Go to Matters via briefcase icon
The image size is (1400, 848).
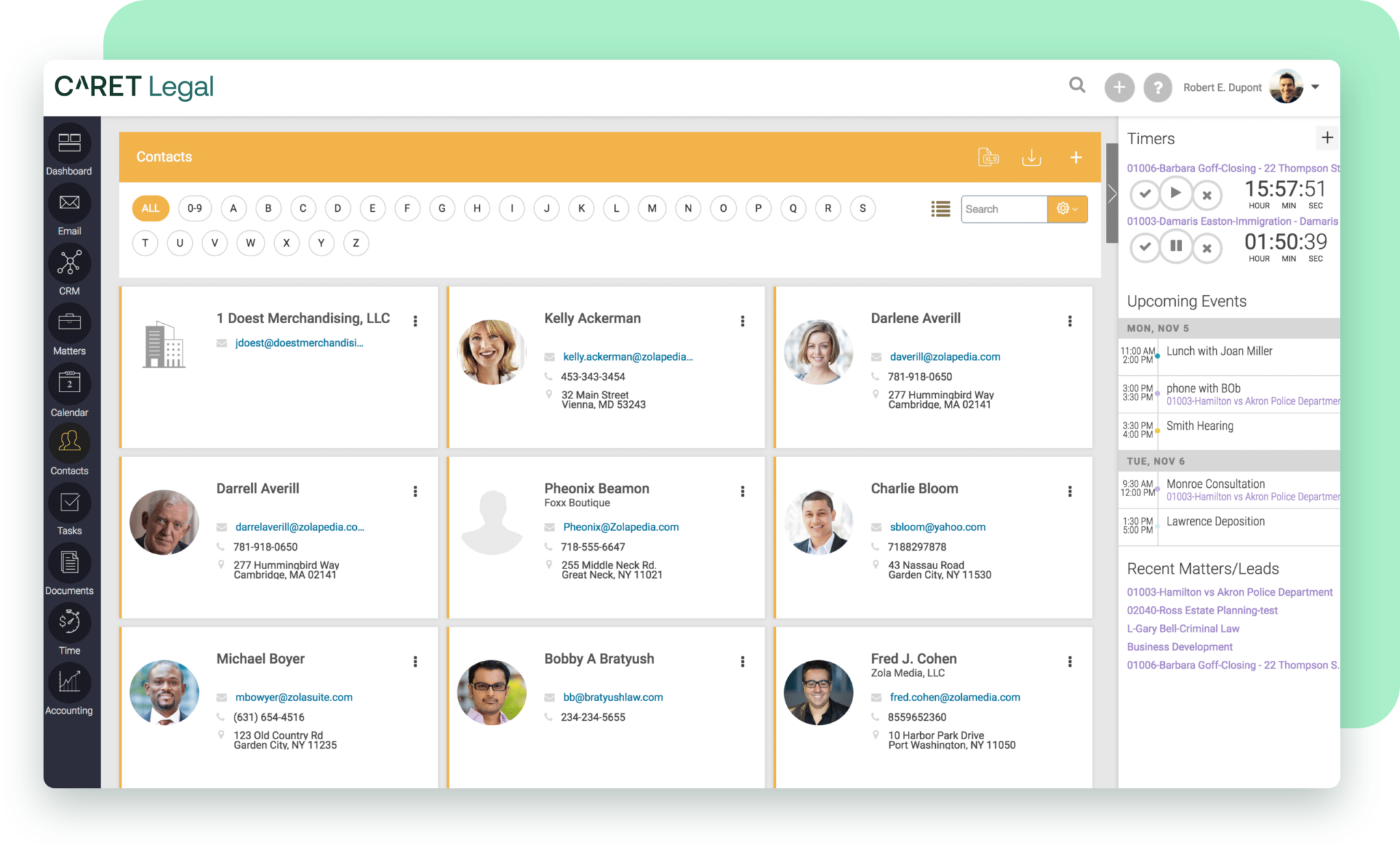coord(69,323)
